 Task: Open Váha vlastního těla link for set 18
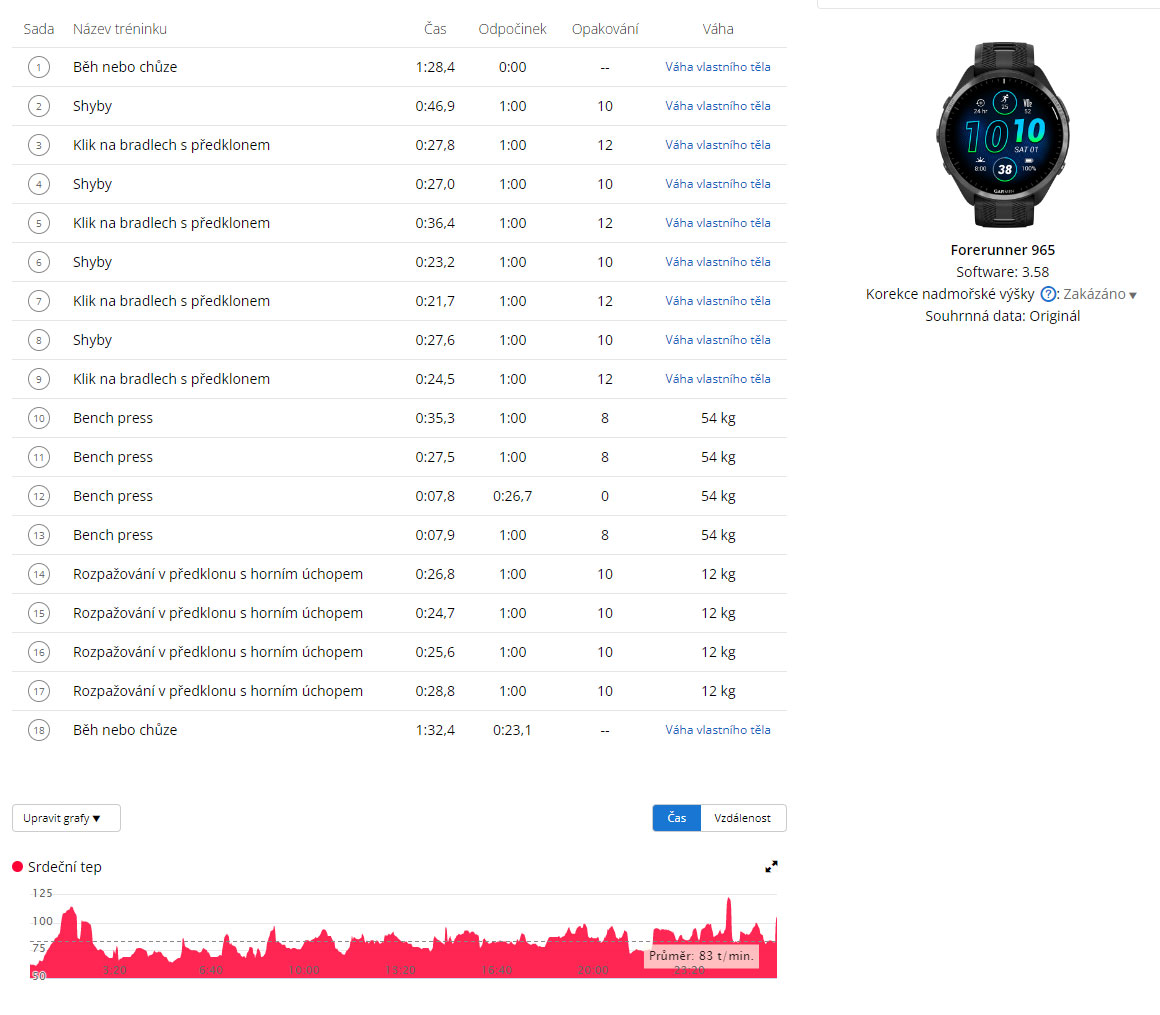point(718,730)
